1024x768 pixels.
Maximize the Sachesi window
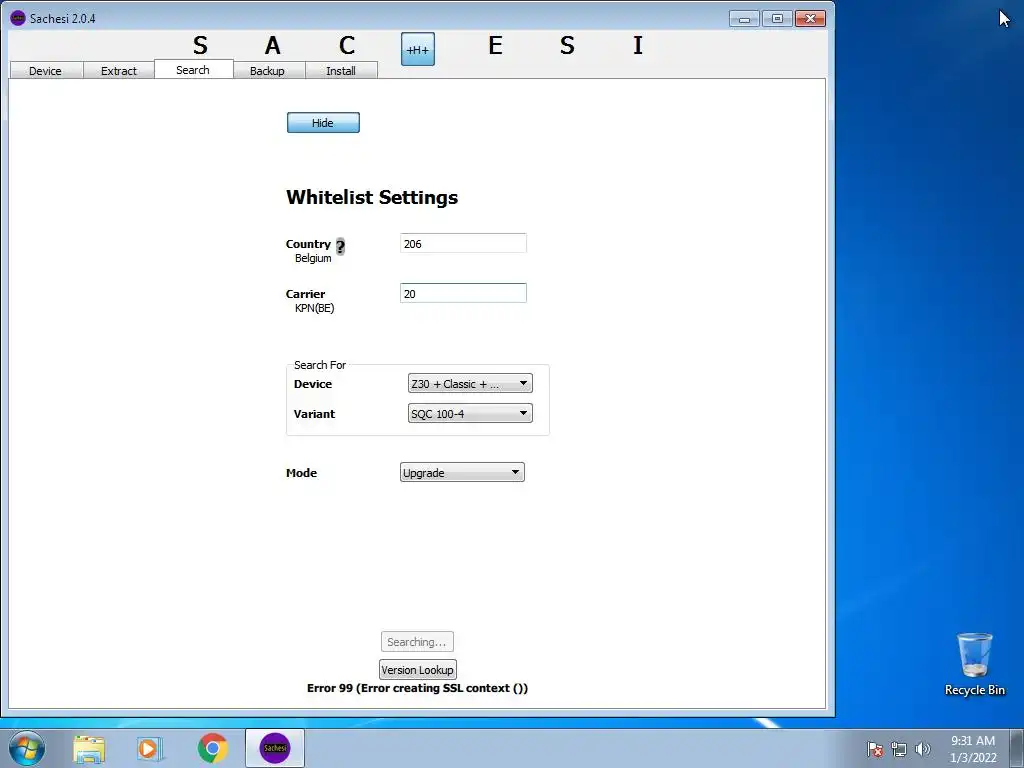(777, 18)
